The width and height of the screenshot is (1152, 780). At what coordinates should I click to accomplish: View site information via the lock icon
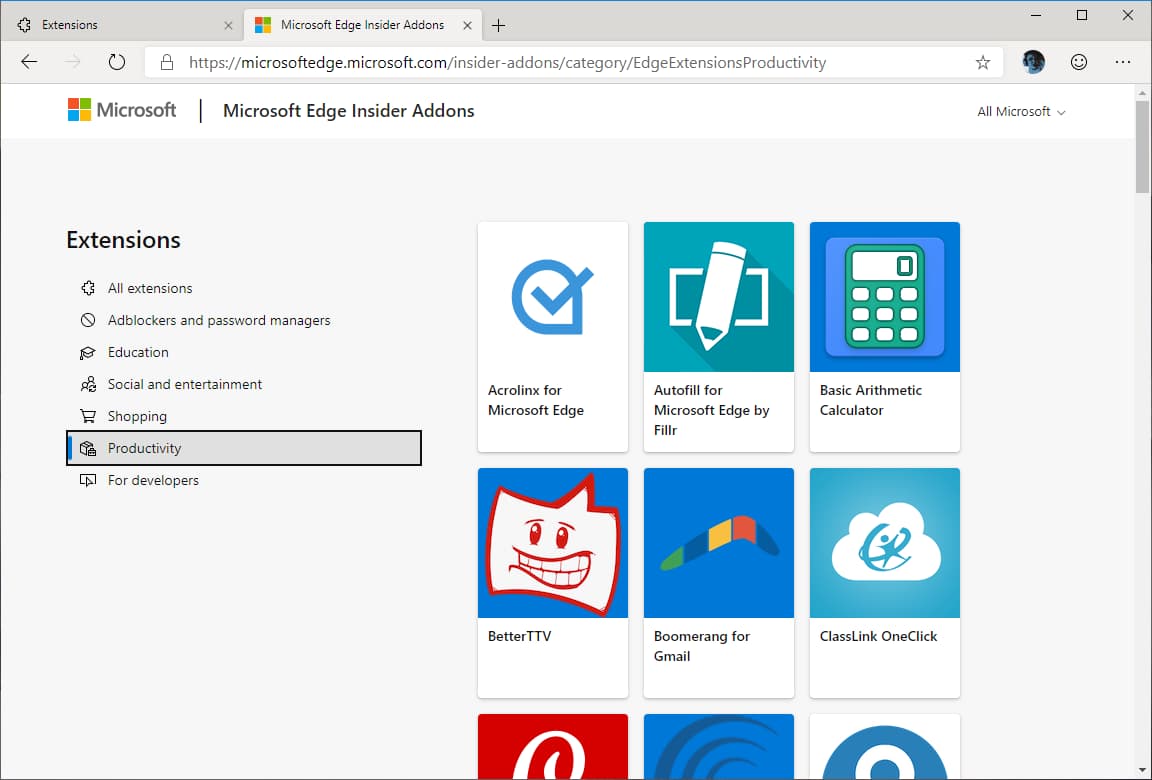[x=167, y=62]
